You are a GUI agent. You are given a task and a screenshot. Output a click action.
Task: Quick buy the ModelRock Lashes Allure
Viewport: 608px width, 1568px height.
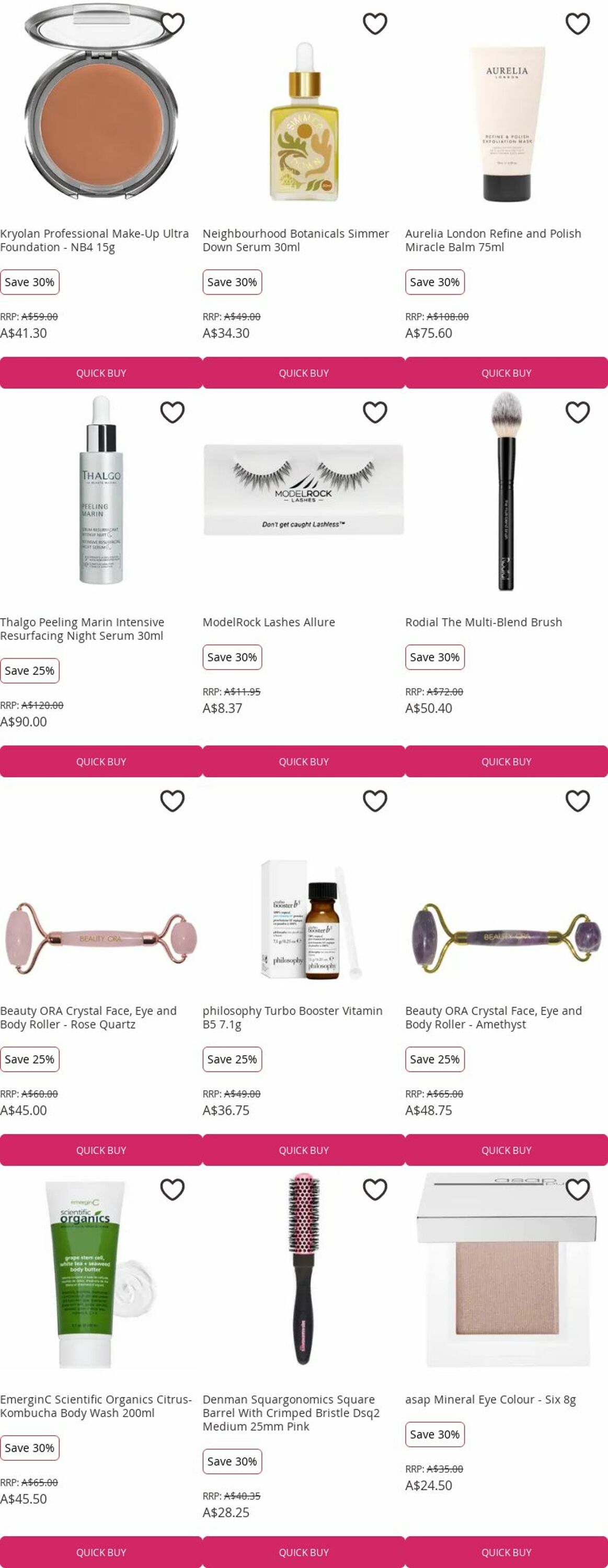coord(304,761)
